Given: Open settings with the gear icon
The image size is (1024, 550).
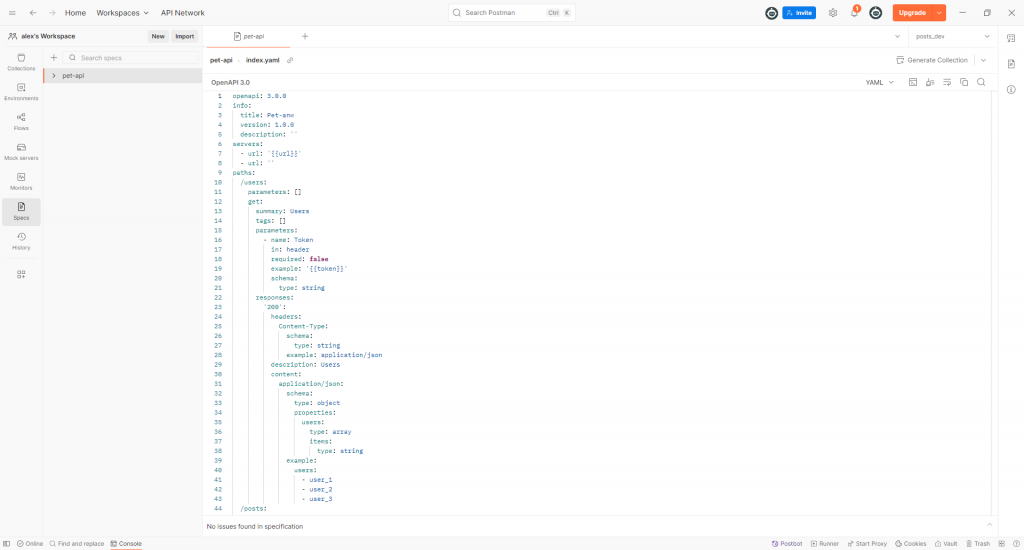Looking at the screenshot, I should (832, 13).
